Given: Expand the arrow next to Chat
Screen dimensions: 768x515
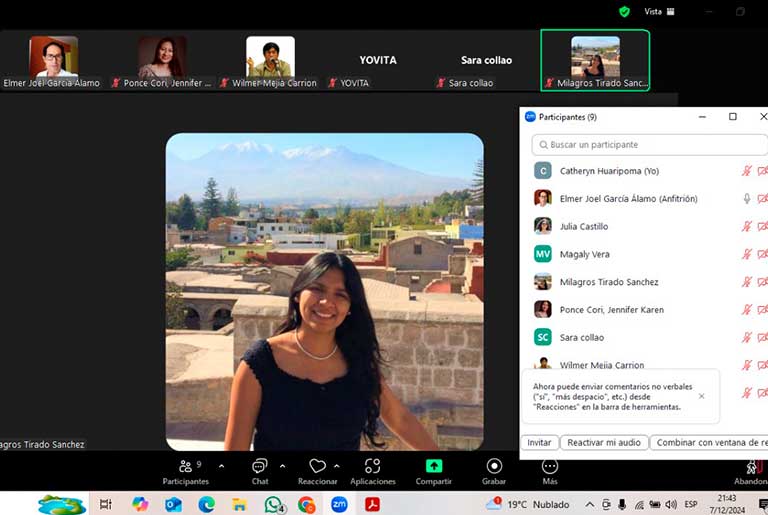Looking at the screenshot, I should (x=283, y=466).
